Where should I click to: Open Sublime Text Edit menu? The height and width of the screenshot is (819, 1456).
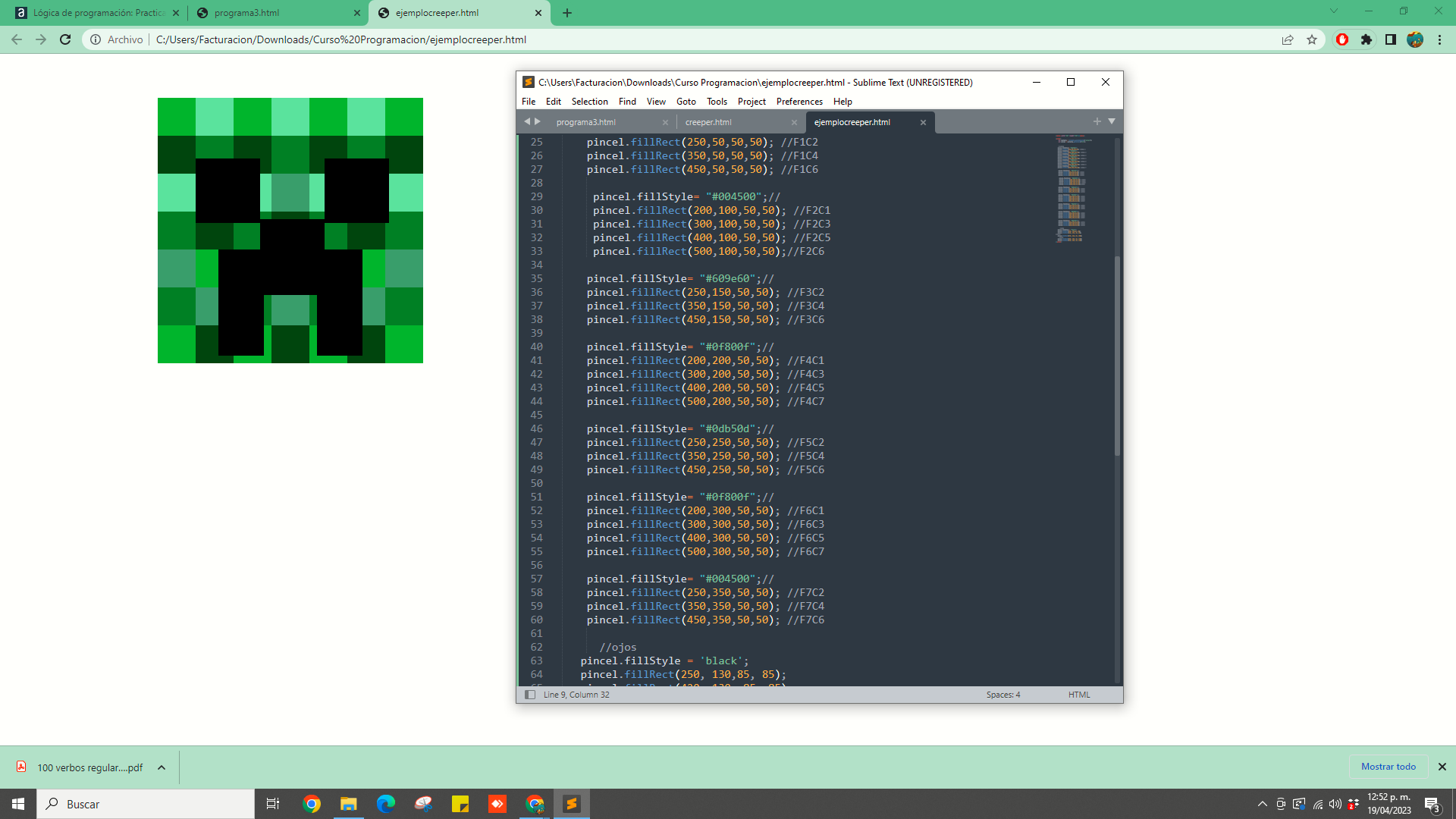tap(554, 102)
